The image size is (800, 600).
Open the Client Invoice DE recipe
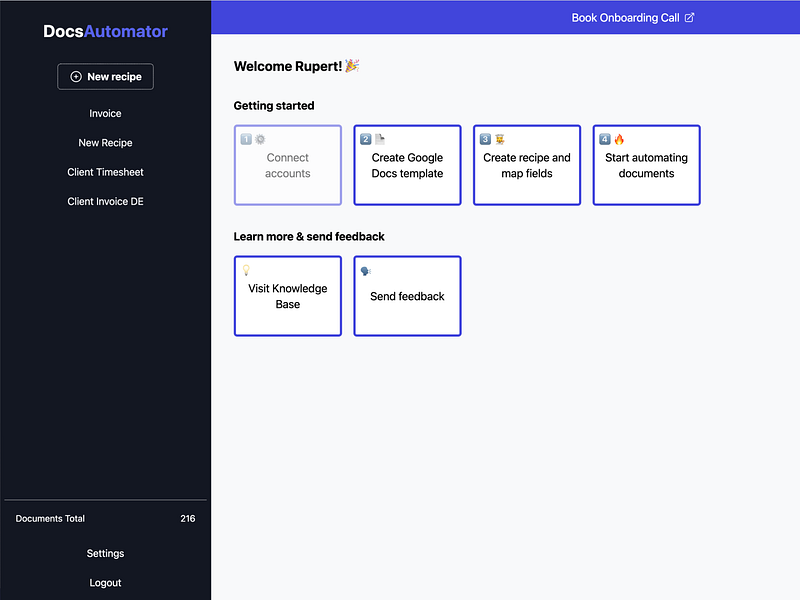click(105, 202)
